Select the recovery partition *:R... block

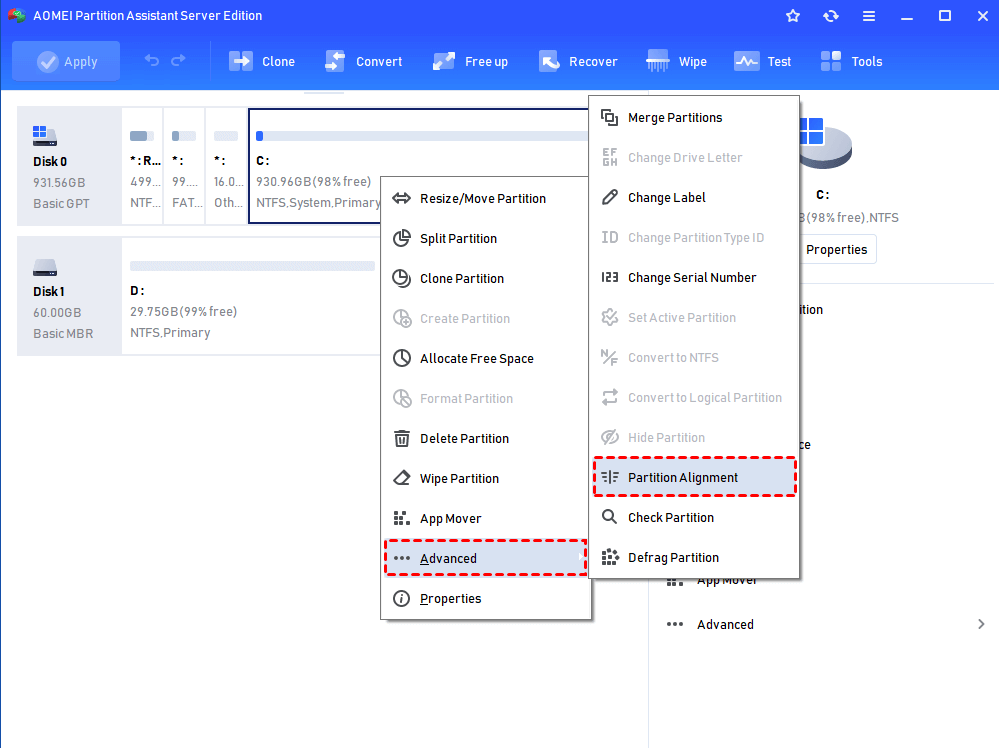coord(142,166)
